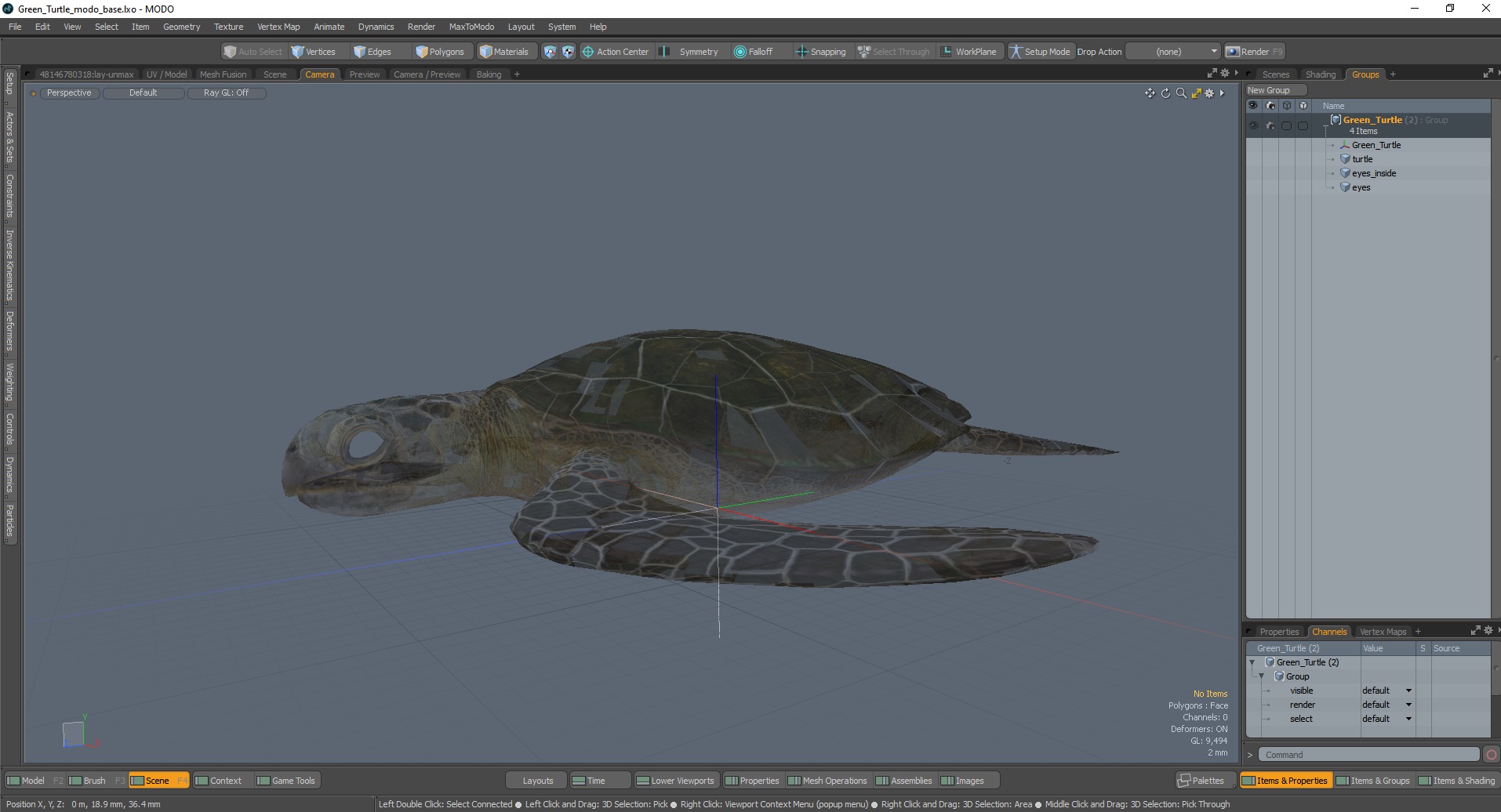The height and width of the screenshot is (812, 1501).
Task: Open the Deformers vertical sidebar tab
Action: (9, 330)
